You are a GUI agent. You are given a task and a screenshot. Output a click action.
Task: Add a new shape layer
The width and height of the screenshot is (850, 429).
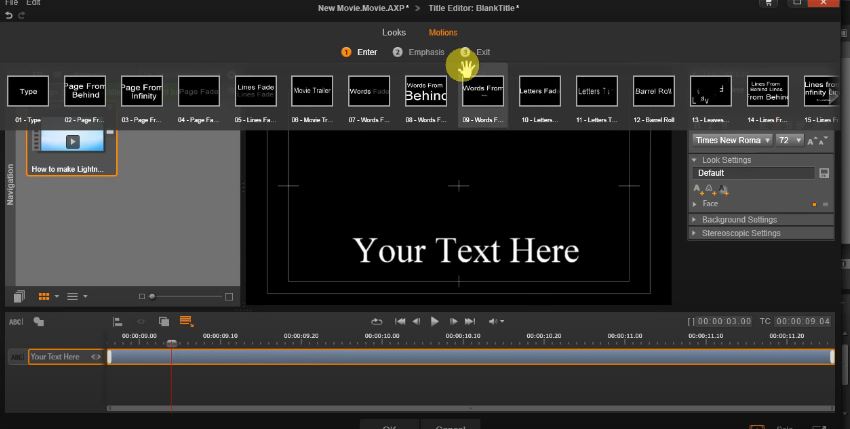(38, 322)
